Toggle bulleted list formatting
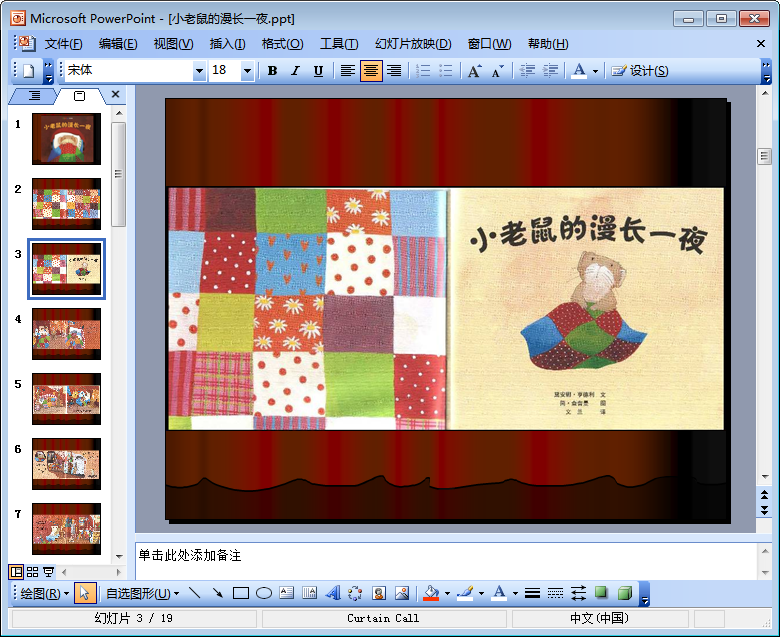Viewport: 780px width, 637px height. click(x=446, y=71)
